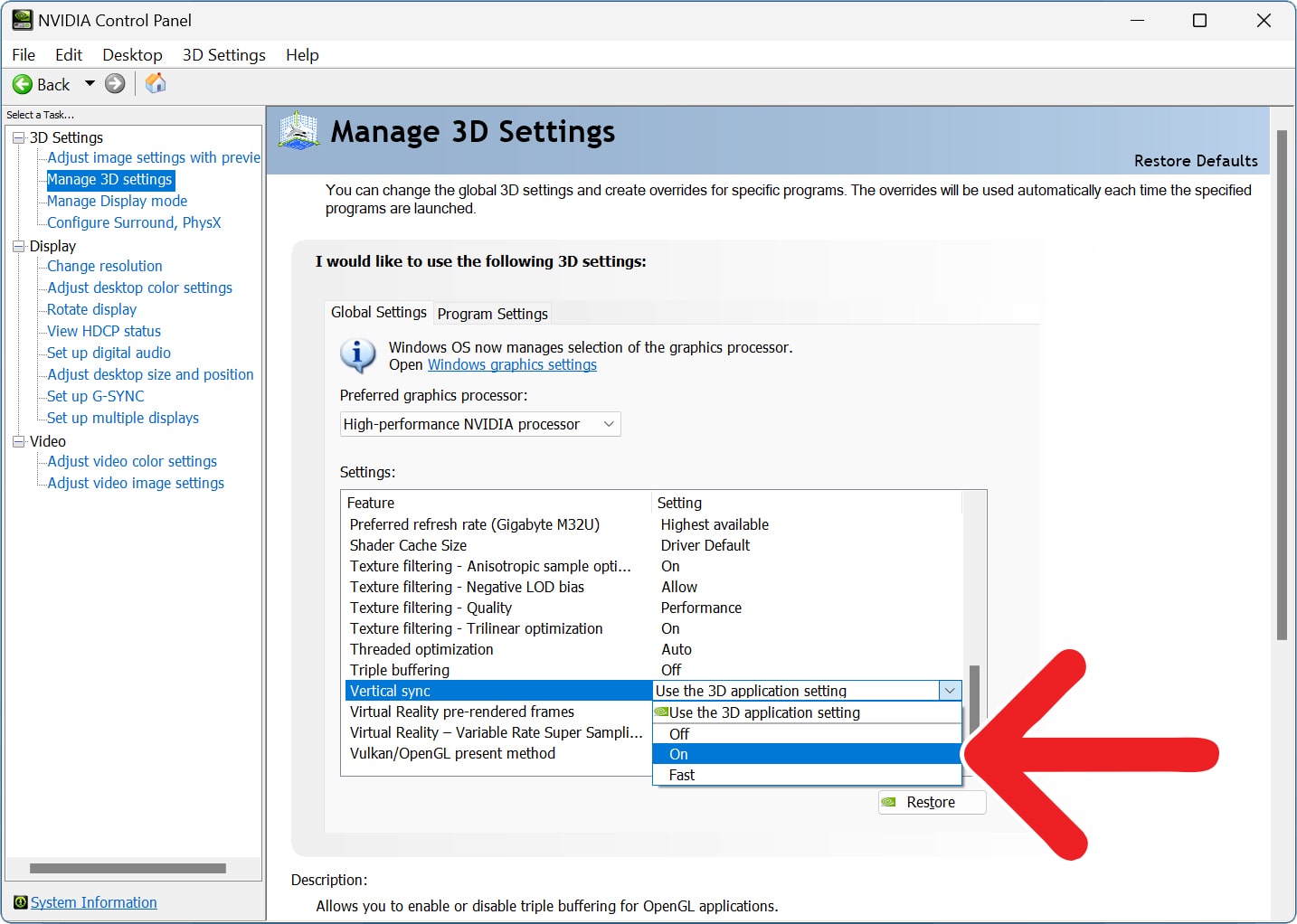The width and height of the screenshot is (1297, 924).
Task: Select Preferred refresh rate (Gigabyte M32U) row
Action: click(x=653, y=524)
